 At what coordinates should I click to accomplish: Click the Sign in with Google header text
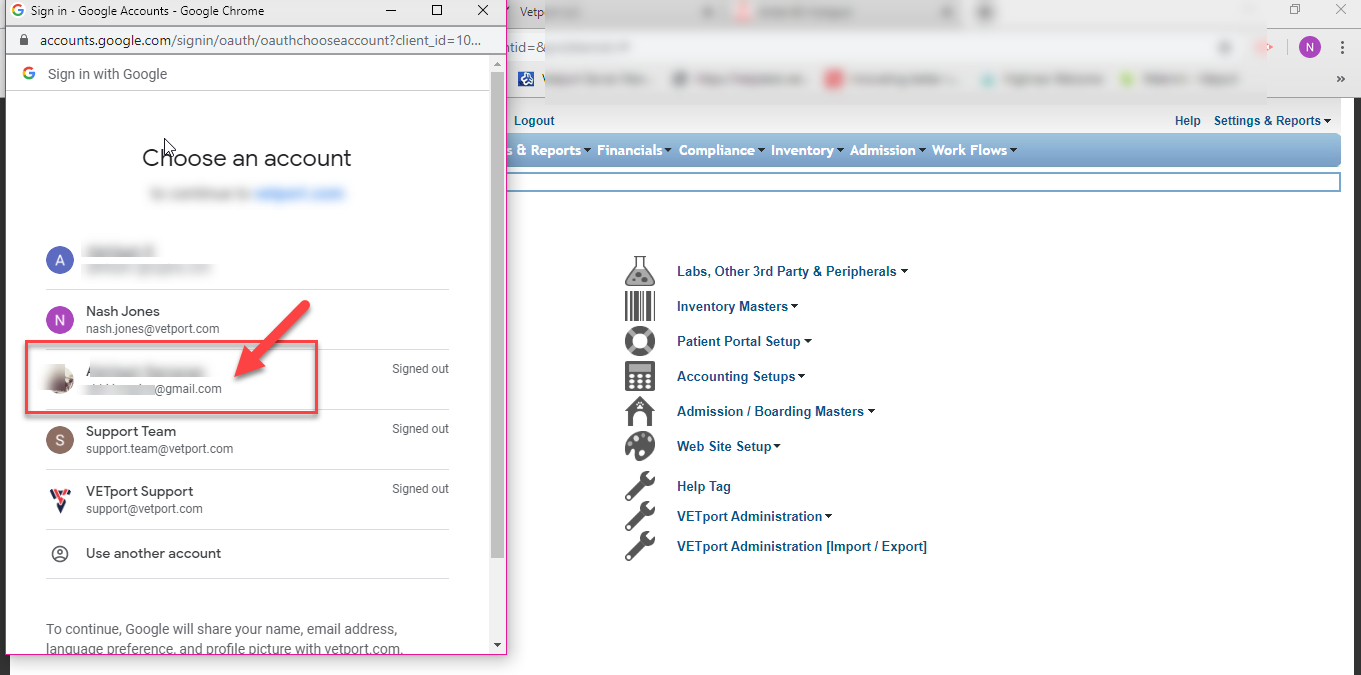click(x=107, y=74)
